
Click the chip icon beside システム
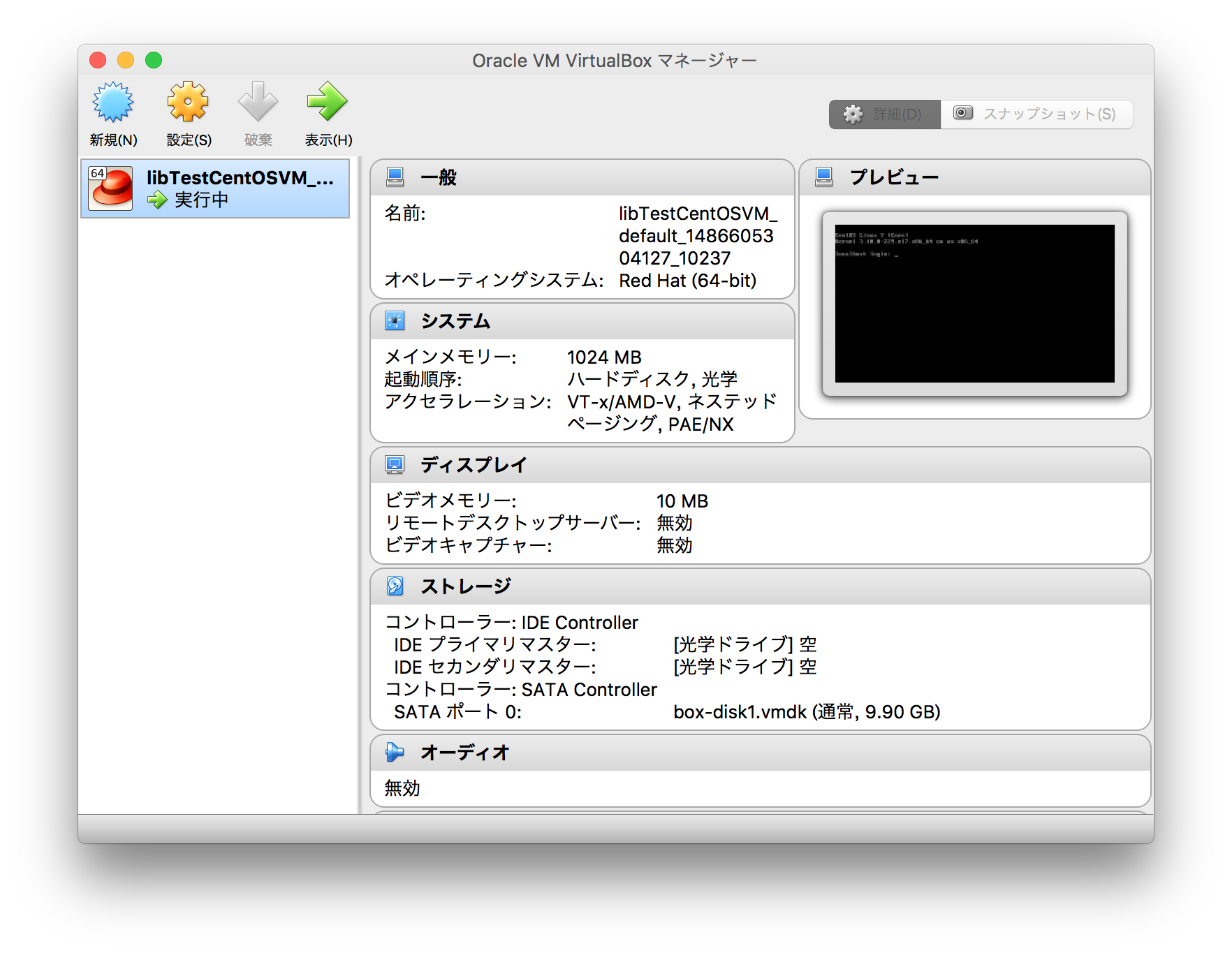(395, 320)
